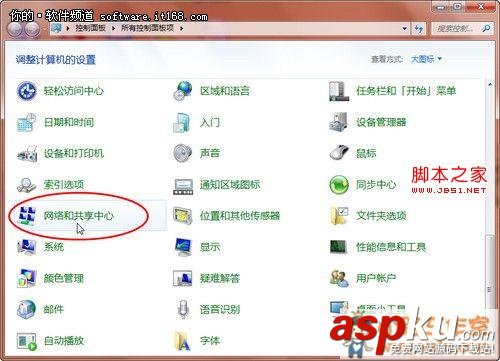
Task: Click the scrollbar up arrow
Action: (490, 85)
